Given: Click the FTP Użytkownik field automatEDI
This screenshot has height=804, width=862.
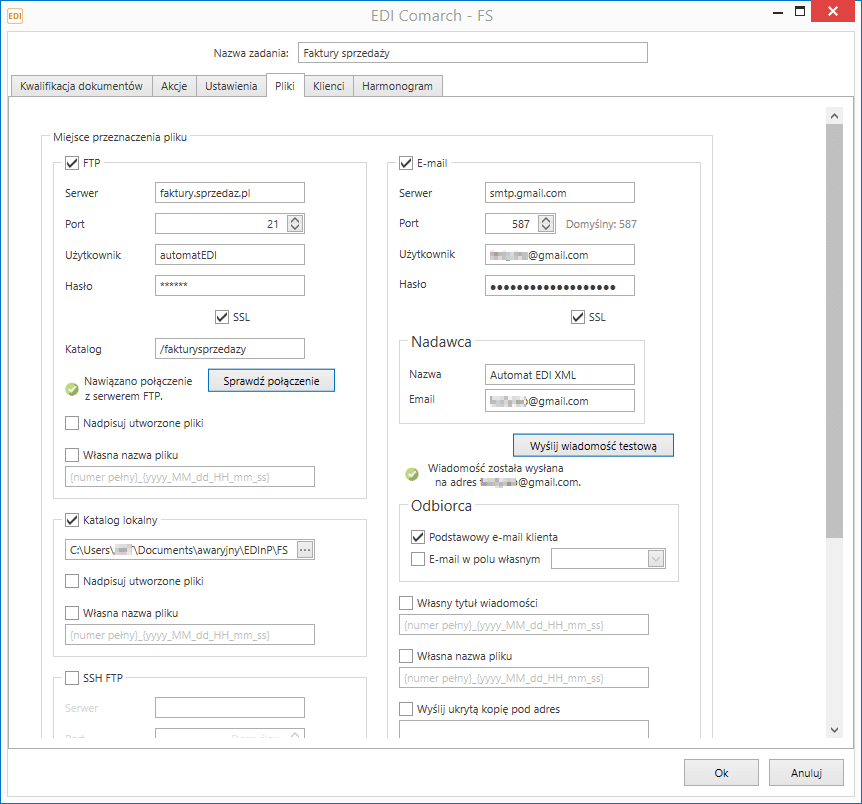Looking at the screenshot, I should [x=230, y=255].
